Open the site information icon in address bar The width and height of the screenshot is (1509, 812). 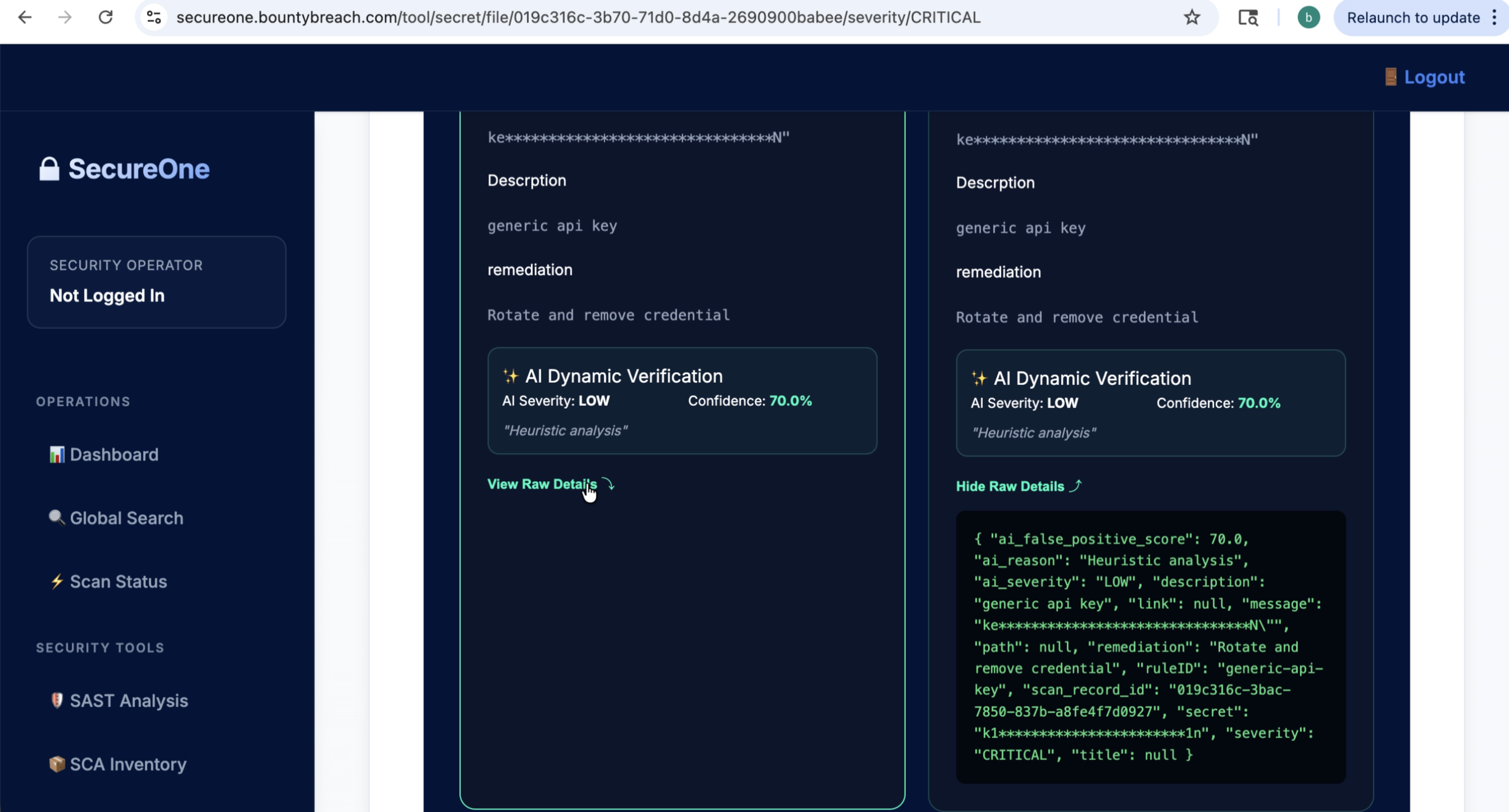[x=154, y=17]
